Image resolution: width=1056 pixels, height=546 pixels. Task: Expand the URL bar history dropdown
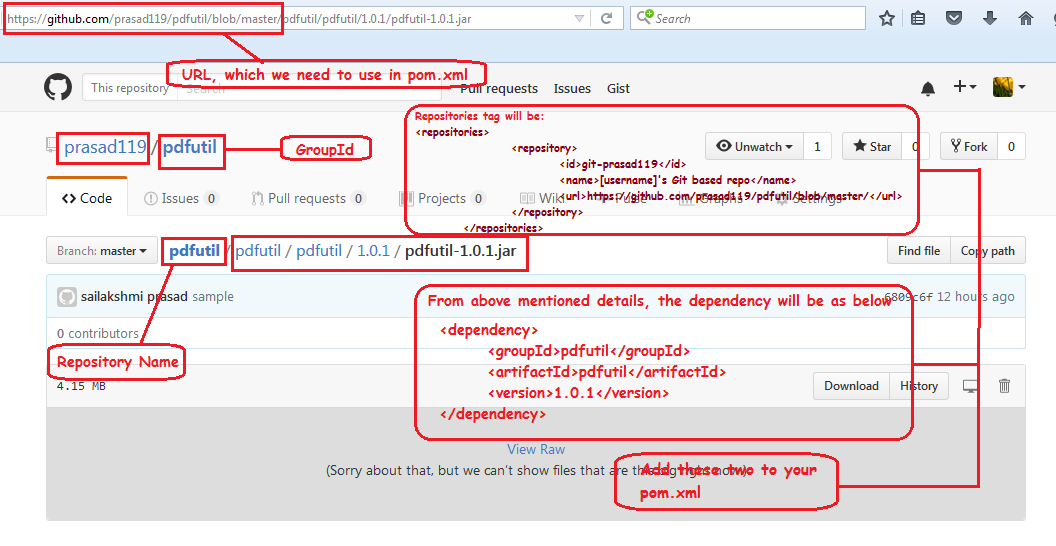coord(579,19)
